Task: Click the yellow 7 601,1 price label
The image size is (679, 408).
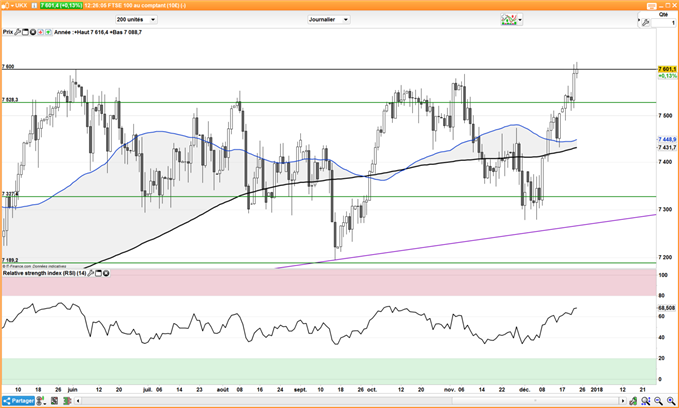Action: click(x=667, y=69)
